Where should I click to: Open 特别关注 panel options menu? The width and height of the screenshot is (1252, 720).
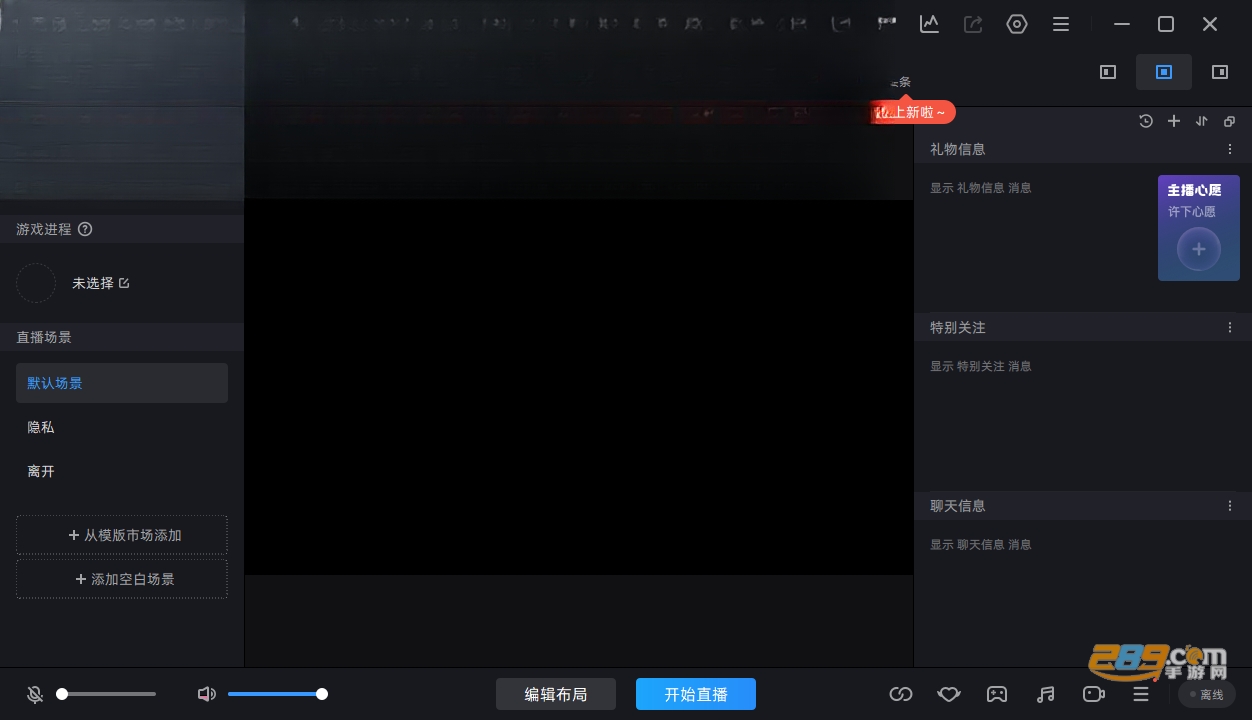pos(1230,327)
